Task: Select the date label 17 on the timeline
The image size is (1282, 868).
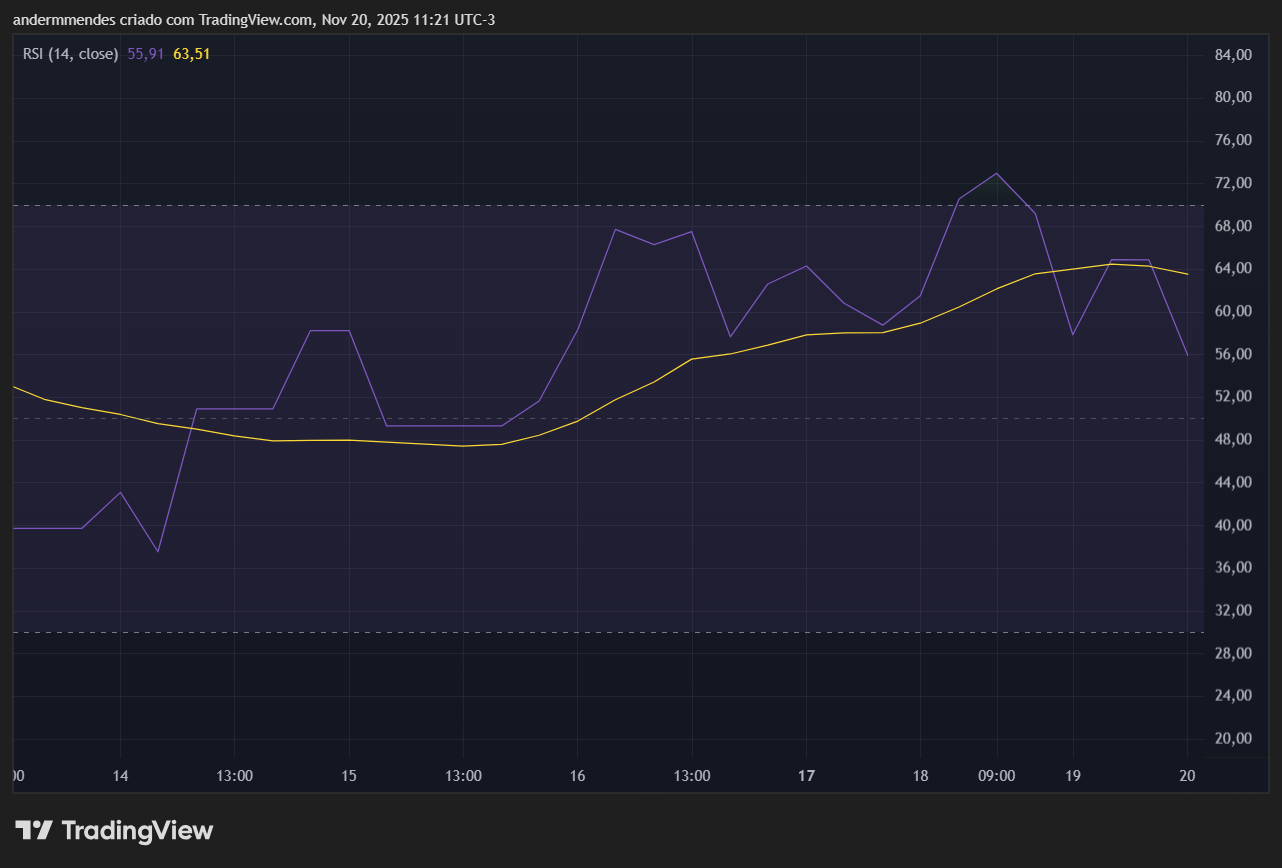Action: click(x=806, y=775)
